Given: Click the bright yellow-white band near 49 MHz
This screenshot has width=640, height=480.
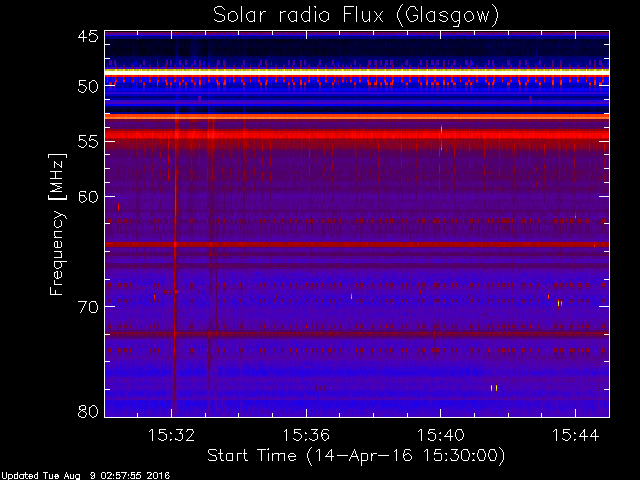Looking at the screenshot, I should click(x=357, y=72).
